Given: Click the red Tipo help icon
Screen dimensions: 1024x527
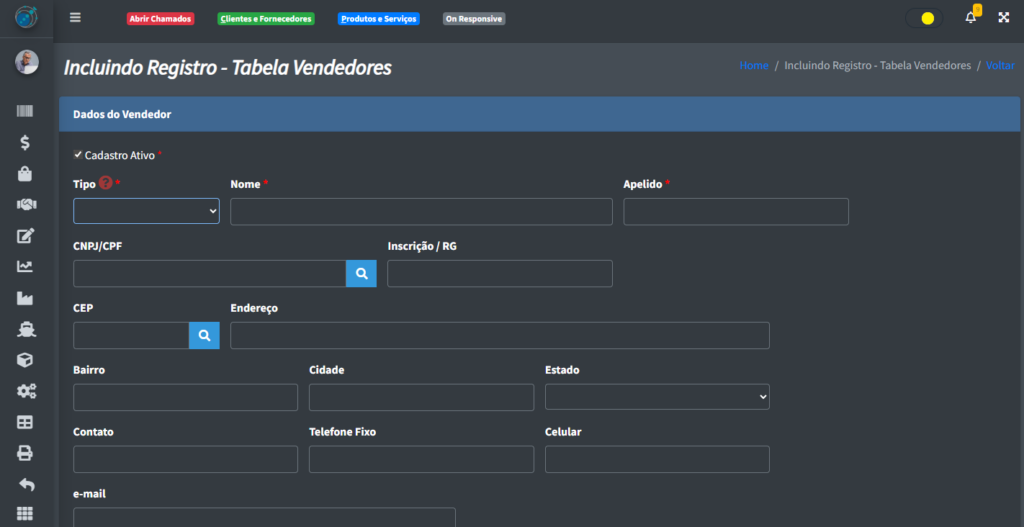Looking at the screenshot, I should click(105, 184).
